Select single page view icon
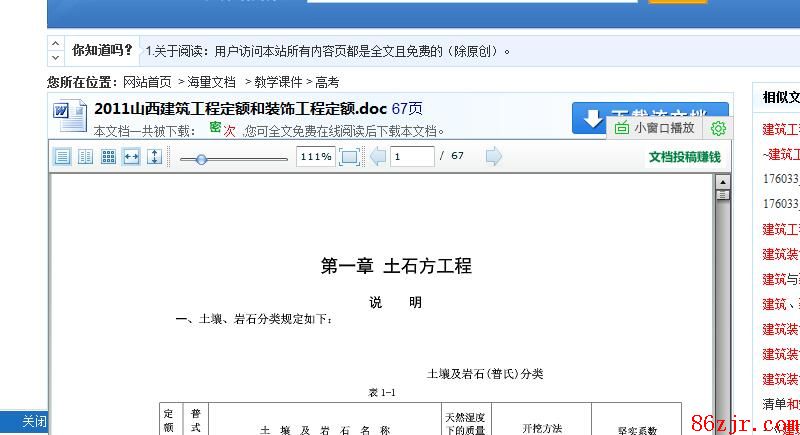 62,156
